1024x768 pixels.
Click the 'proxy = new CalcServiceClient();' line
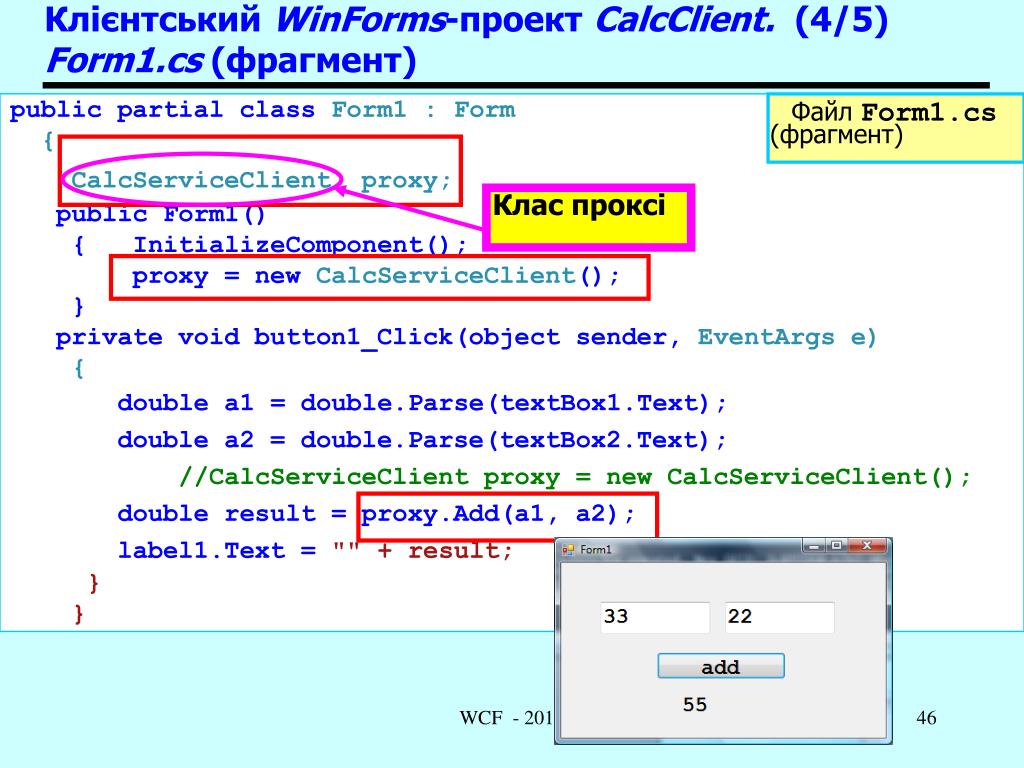point(376,276)
